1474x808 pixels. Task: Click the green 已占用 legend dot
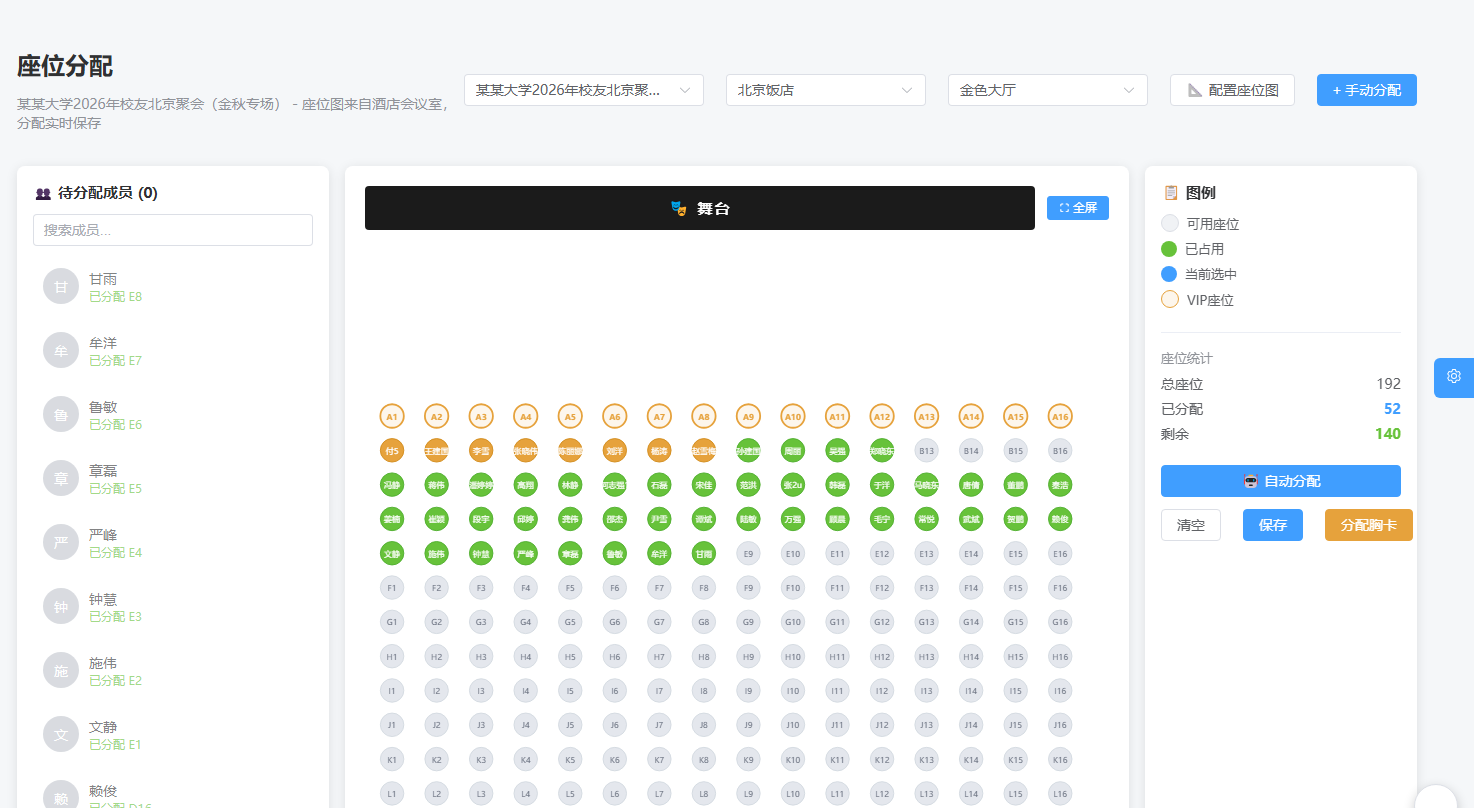click(x=1169, y=249)
